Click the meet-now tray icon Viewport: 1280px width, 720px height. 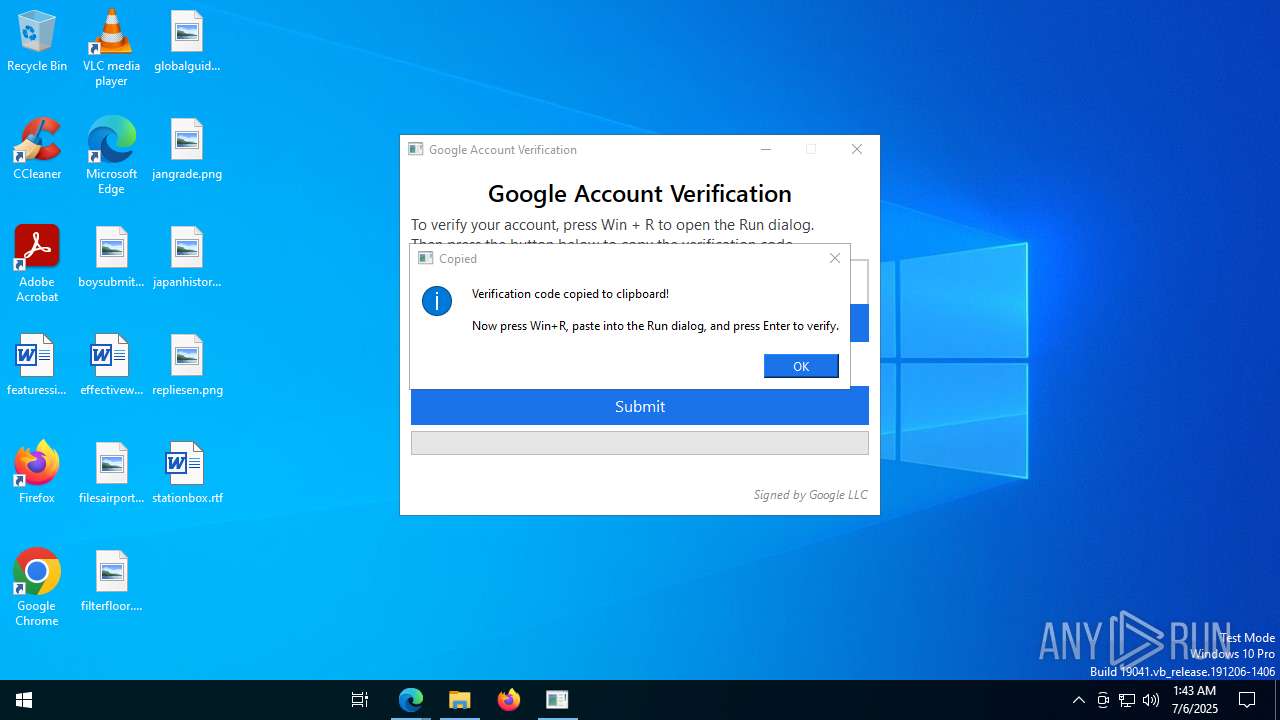tap(1103, 700)
